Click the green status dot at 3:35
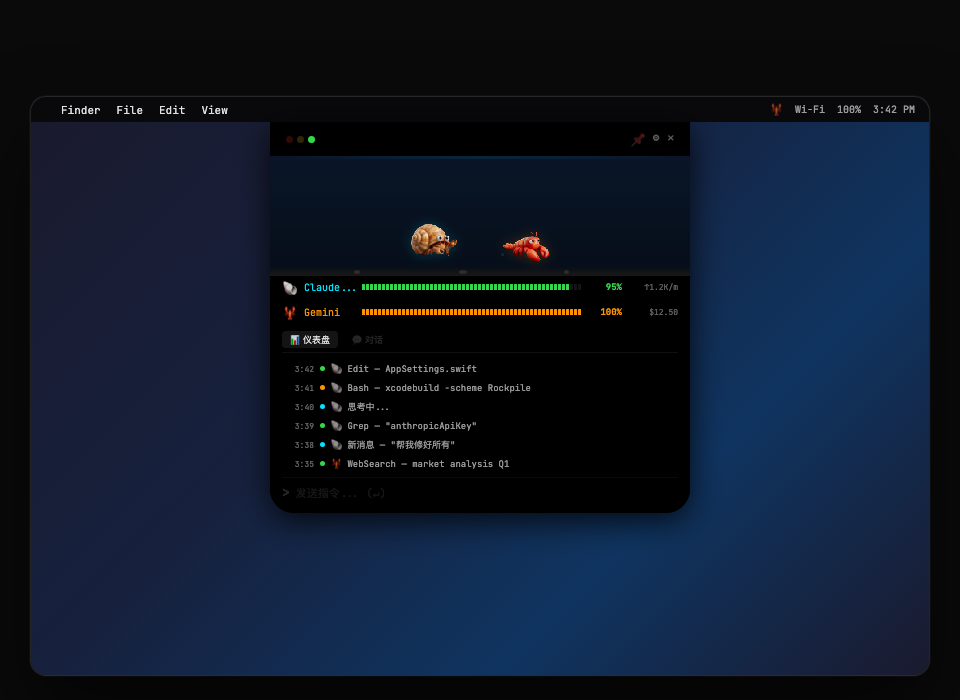The image size is (960, 700). click(x=323, y=464)
